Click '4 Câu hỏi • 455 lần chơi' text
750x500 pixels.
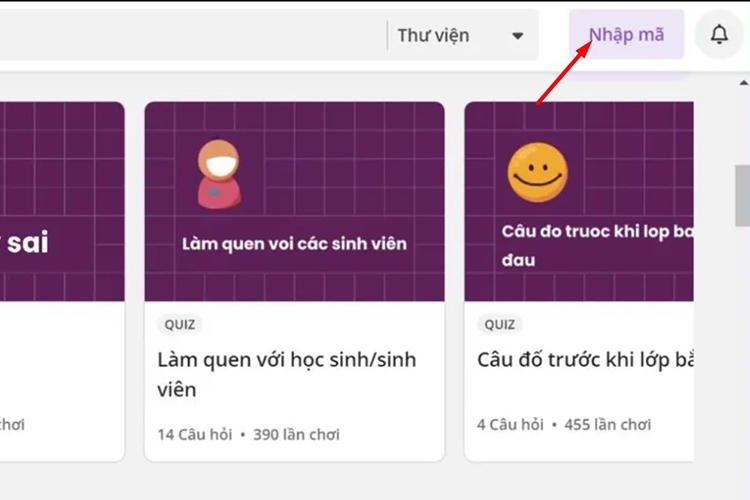[x=564, y=424]
